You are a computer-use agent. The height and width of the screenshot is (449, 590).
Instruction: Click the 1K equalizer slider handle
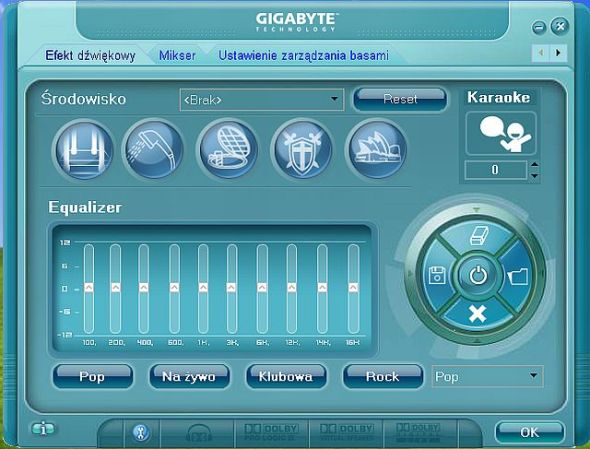pos(203,288)
